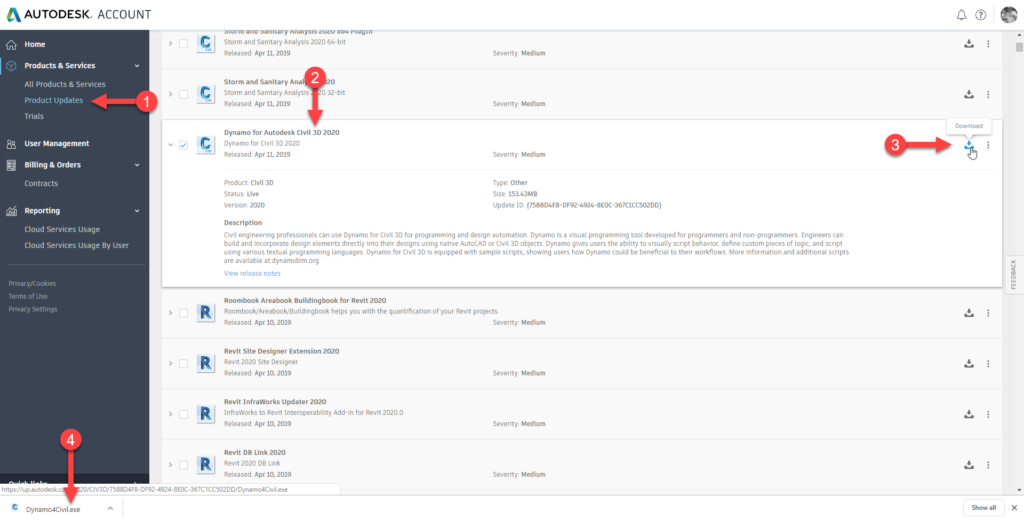
Task: Check the Revit Site Designer Extension checkbox
Action: tap(184, 364)
